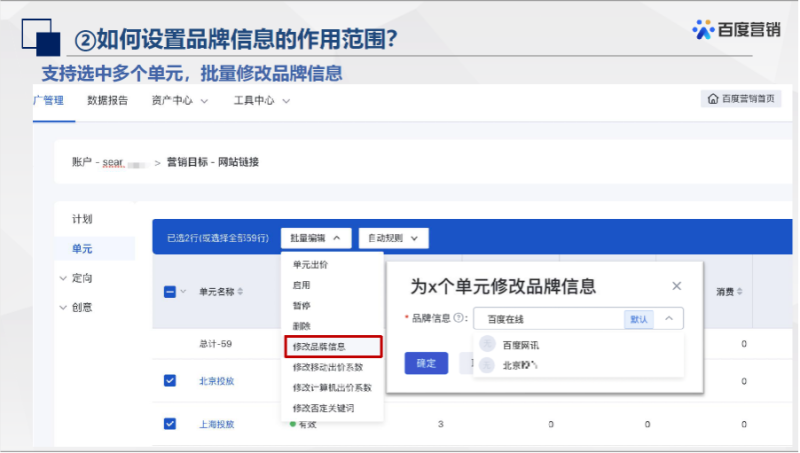Select 单元 in the left sidebar

(x=82, y=248)
